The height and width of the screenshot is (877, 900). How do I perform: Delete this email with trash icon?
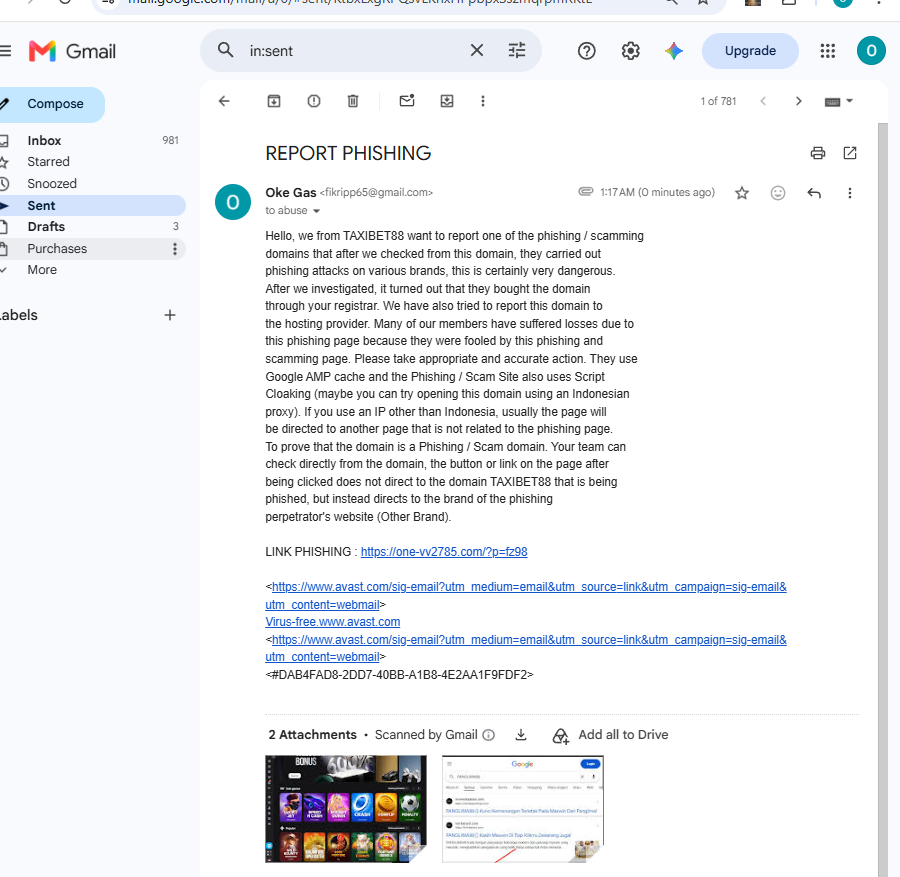pyautogui.click(x=352, y=101)
